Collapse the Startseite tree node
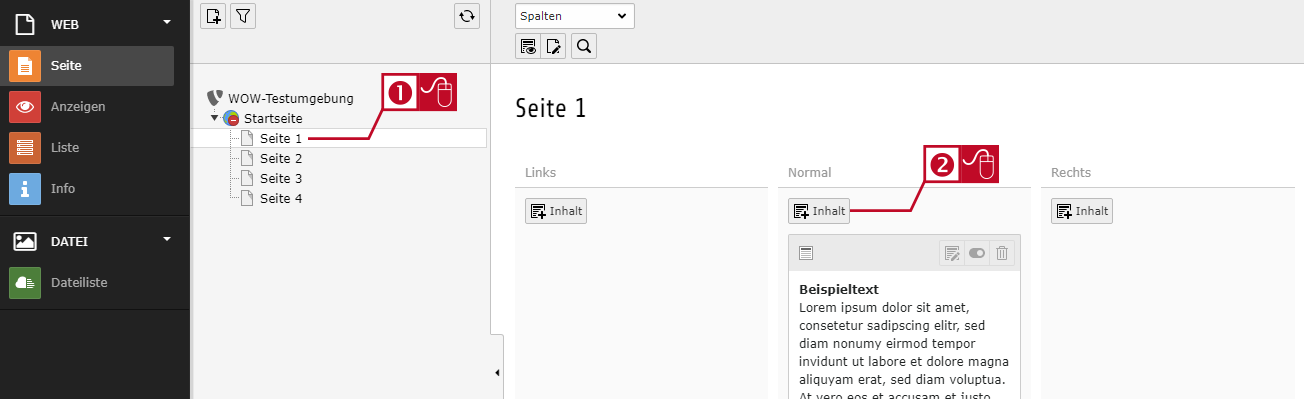Image resolution: width=1304 pixels, height=399 pixels. click(214, 118)
